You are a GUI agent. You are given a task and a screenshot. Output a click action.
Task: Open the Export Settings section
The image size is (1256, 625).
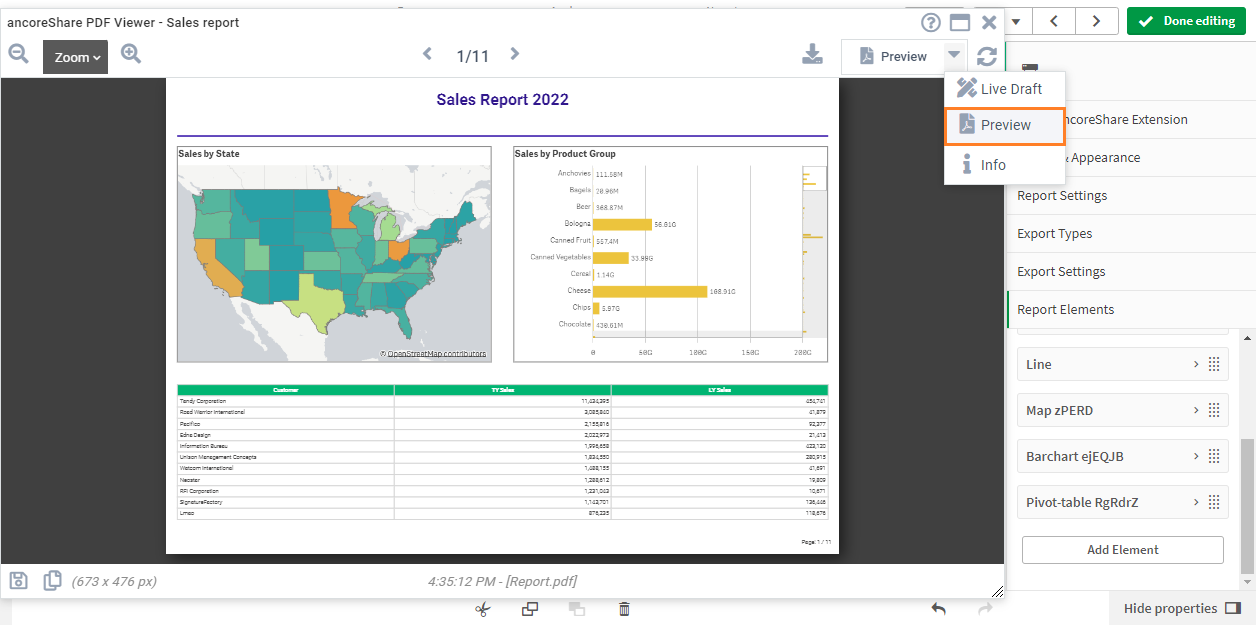(x=1130, y=272)
